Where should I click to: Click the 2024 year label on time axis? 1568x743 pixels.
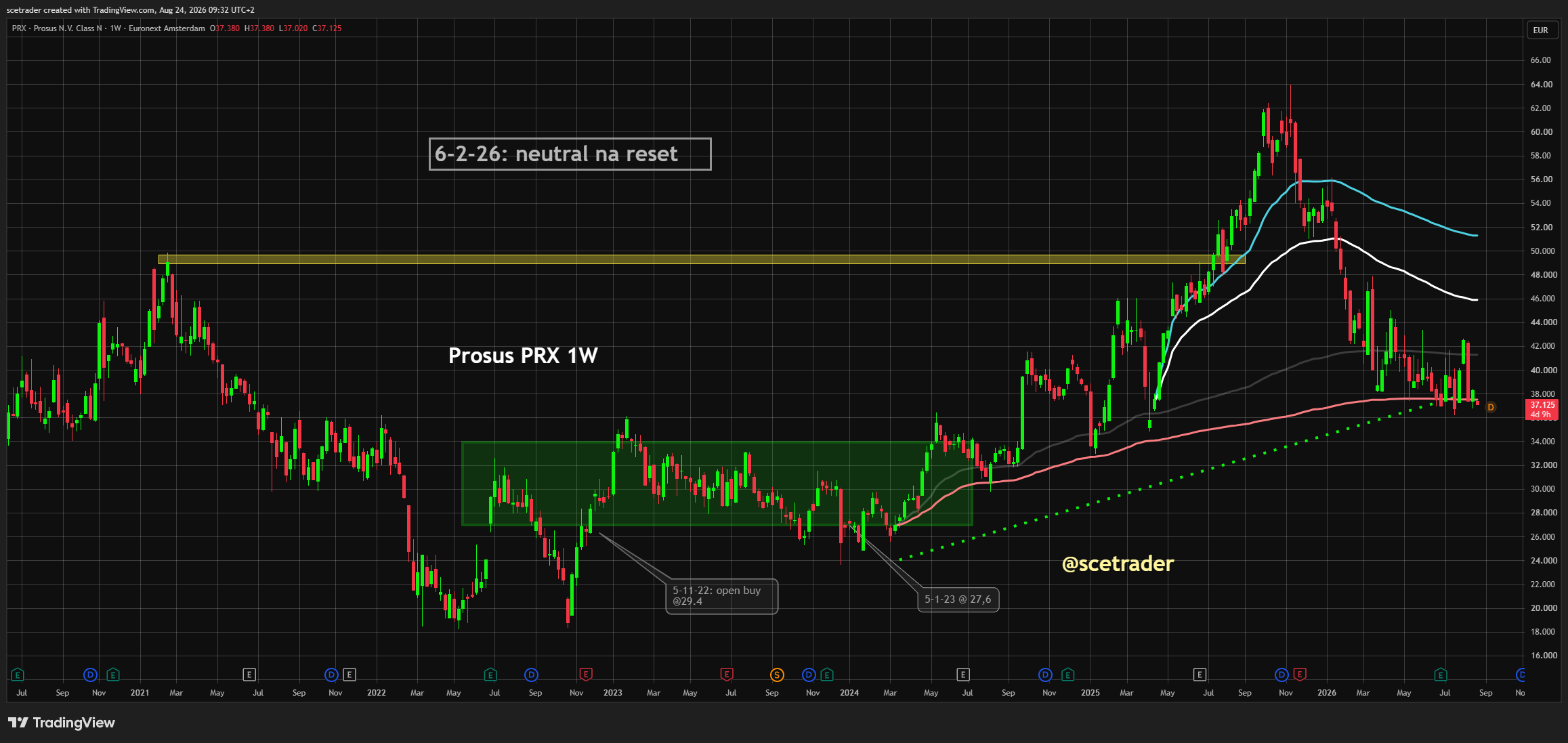(849, 693)
